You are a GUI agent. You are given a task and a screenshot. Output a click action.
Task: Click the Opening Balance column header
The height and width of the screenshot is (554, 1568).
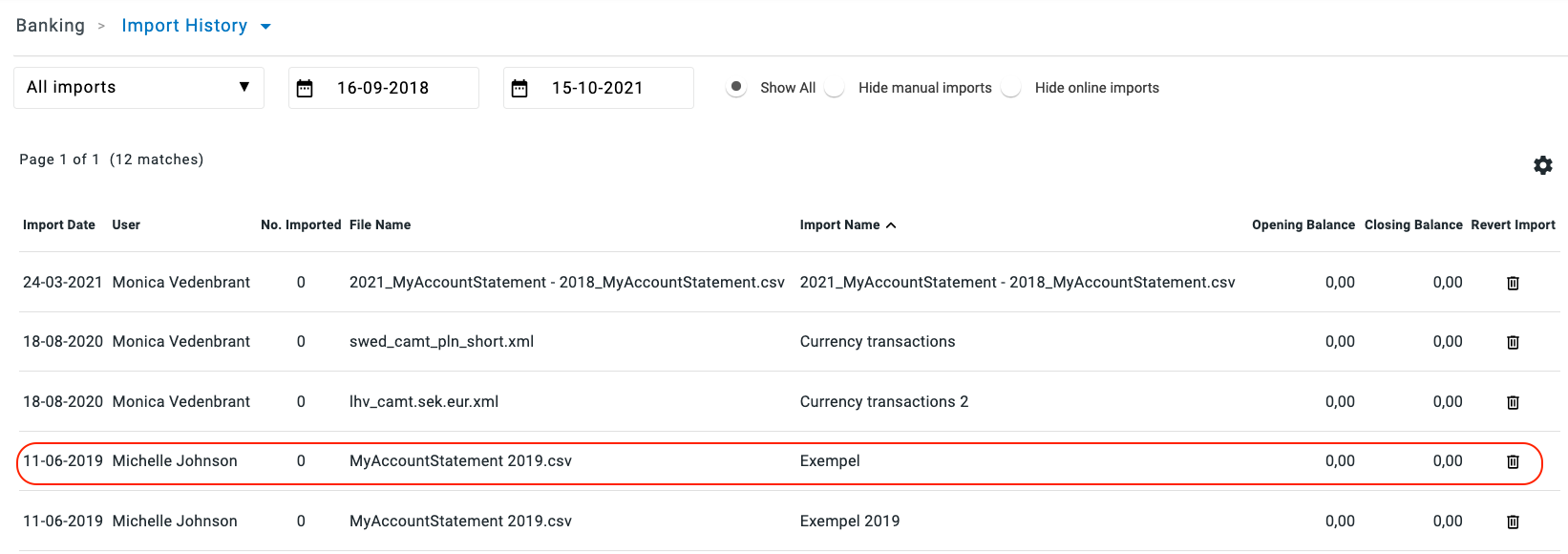(1303, 225)
